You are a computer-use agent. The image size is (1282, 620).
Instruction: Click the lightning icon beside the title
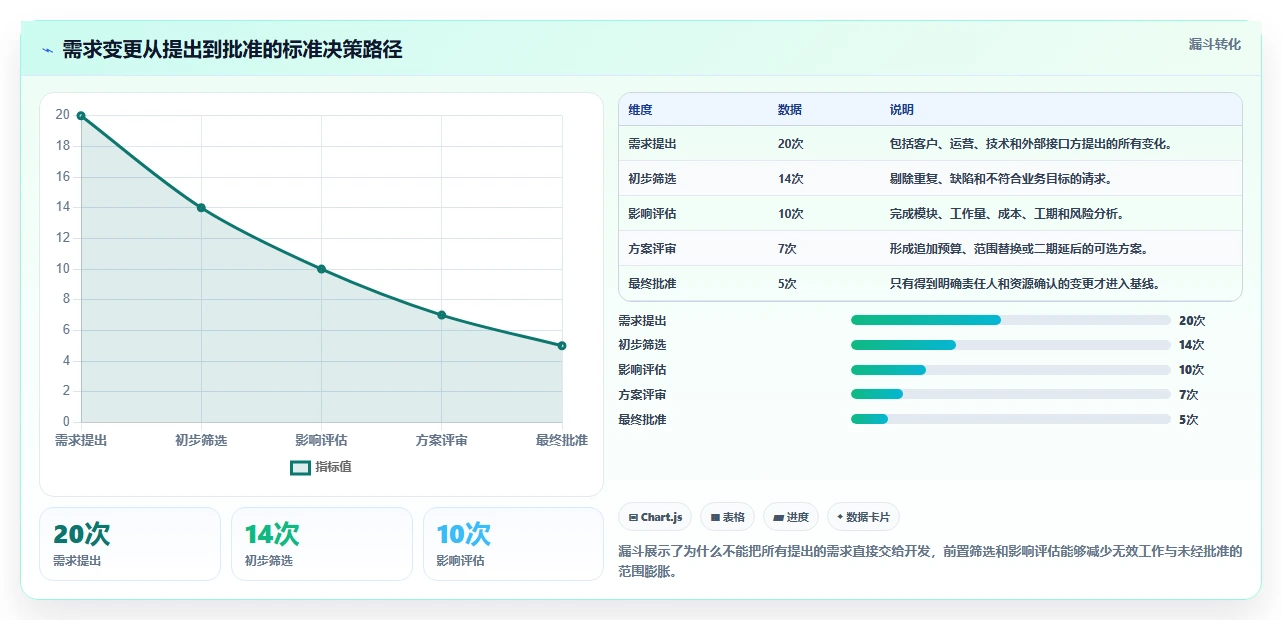47,50
